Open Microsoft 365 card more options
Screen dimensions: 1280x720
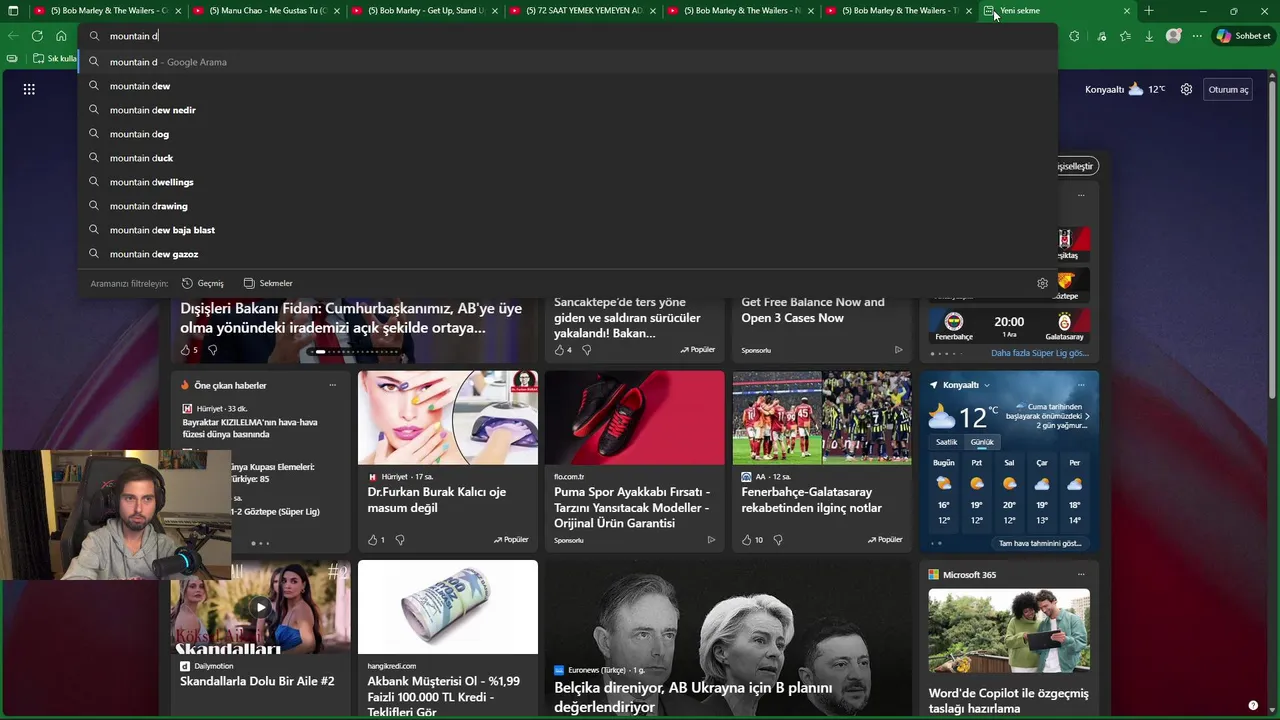[x=1081, y=575]
